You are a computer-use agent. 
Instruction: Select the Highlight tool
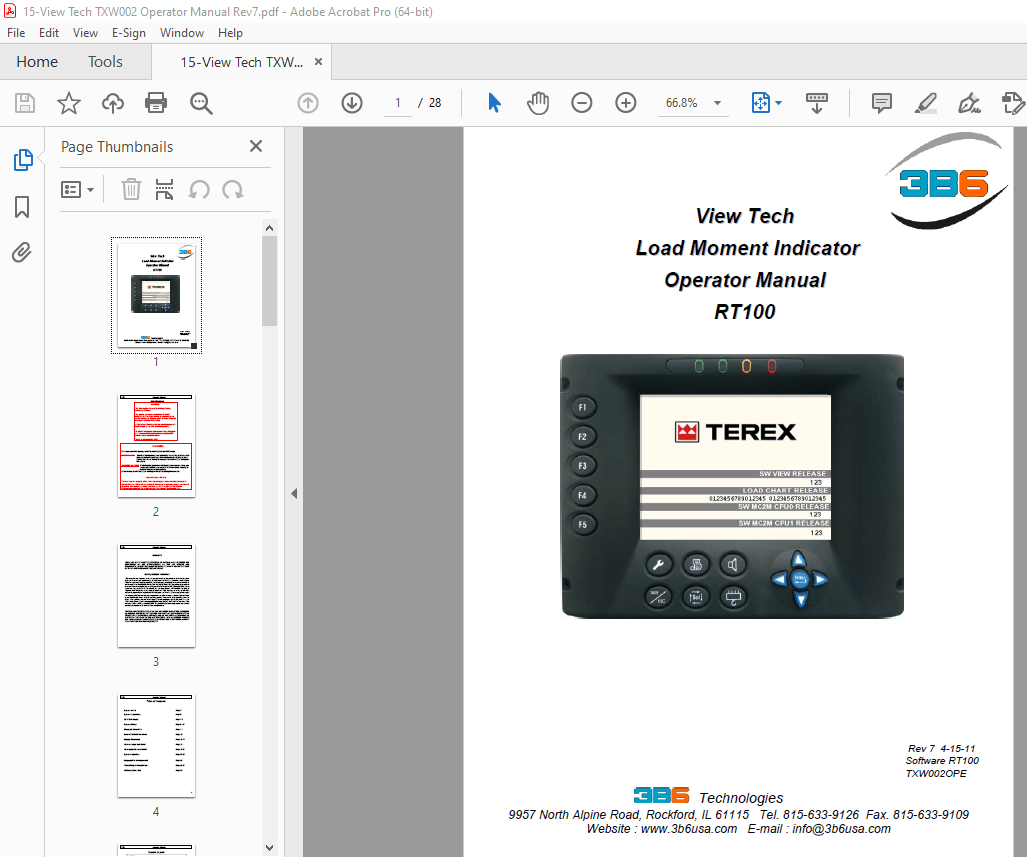point(925,102)
